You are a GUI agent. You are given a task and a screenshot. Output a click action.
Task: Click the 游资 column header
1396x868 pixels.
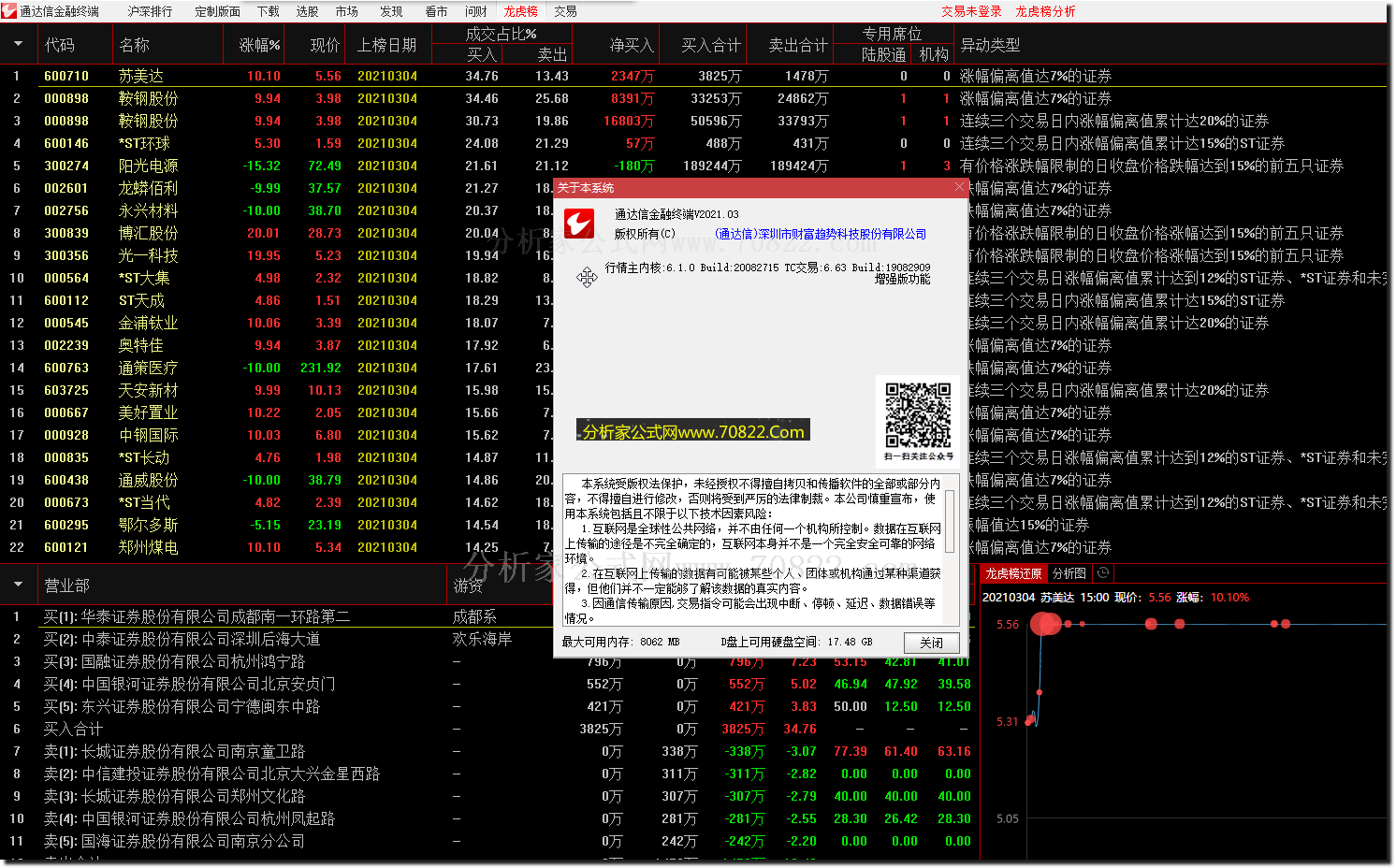(468, 586)
